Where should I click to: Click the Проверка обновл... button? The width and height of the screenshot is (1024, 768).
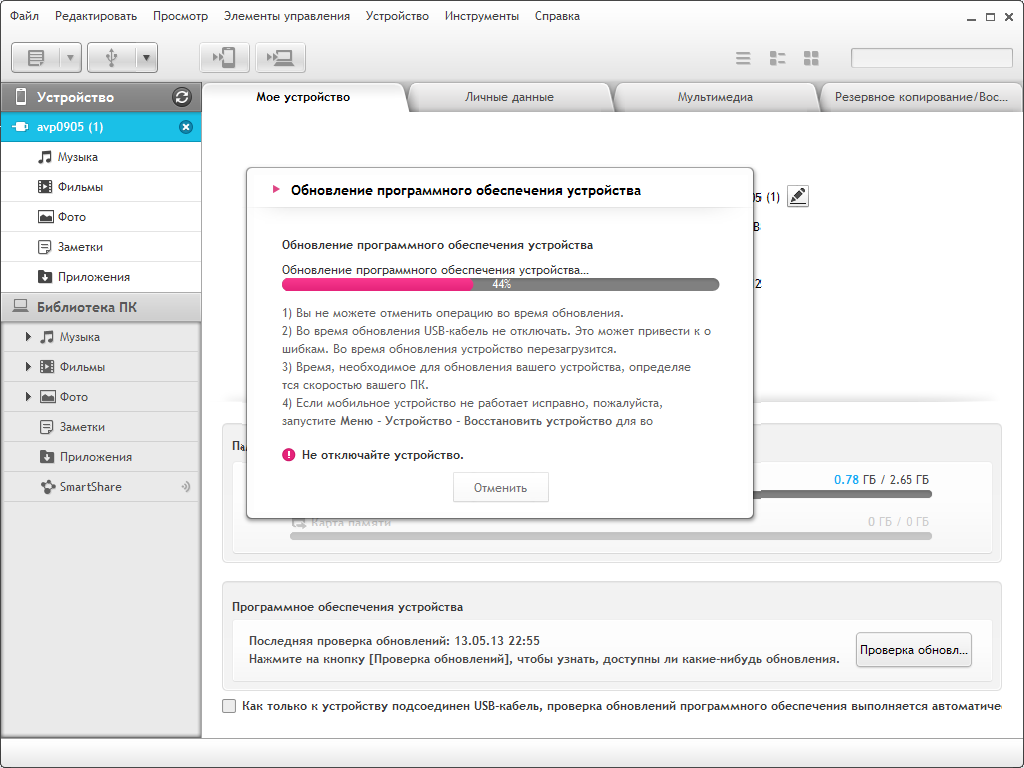pyautogui.click(x=914, y=650)
